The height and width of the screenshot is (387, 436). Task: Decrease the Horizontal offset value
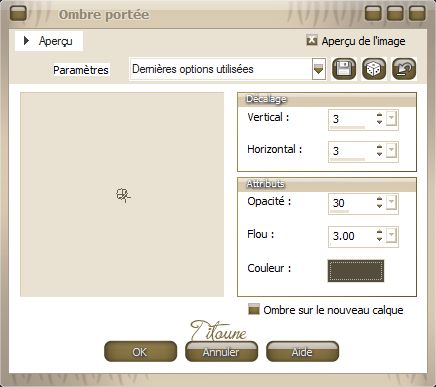(x=379, y=154)
